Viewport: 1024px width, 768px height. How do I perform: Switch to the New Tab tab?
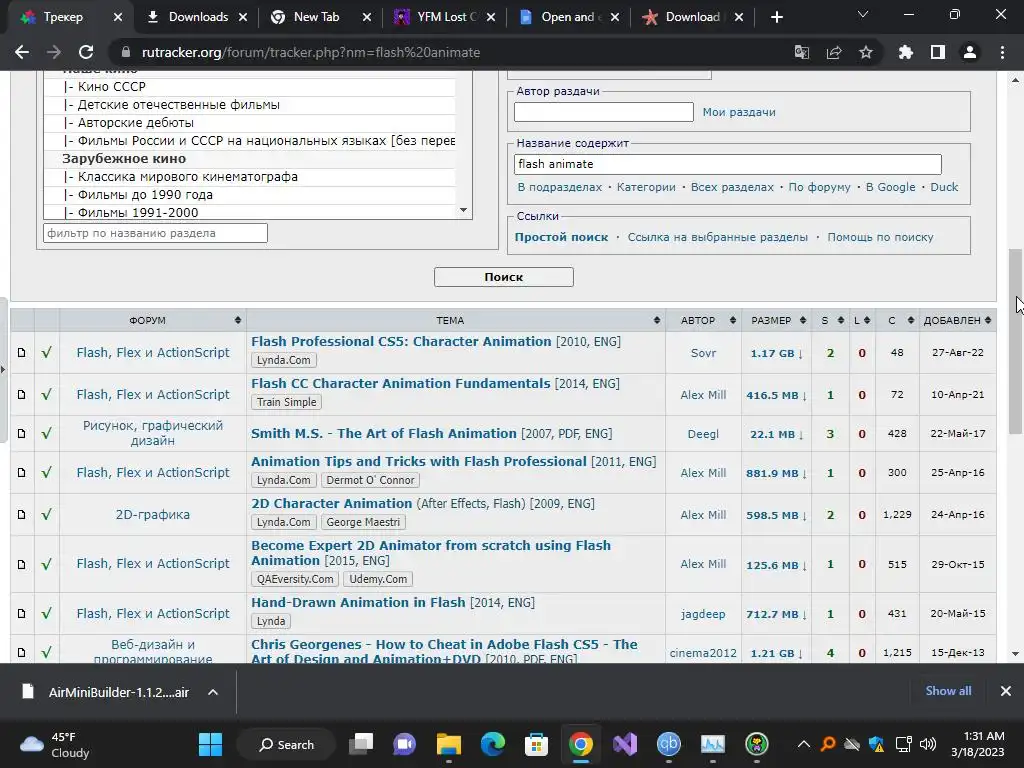pos(316,17)
